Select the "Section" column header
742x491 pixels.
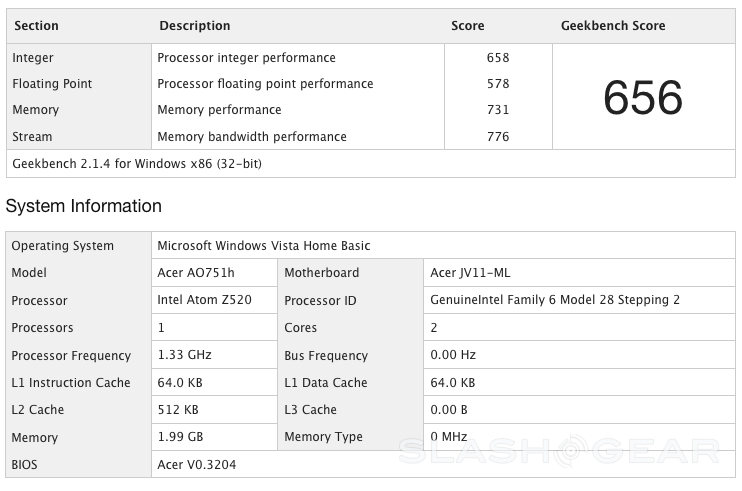(35, 26)
